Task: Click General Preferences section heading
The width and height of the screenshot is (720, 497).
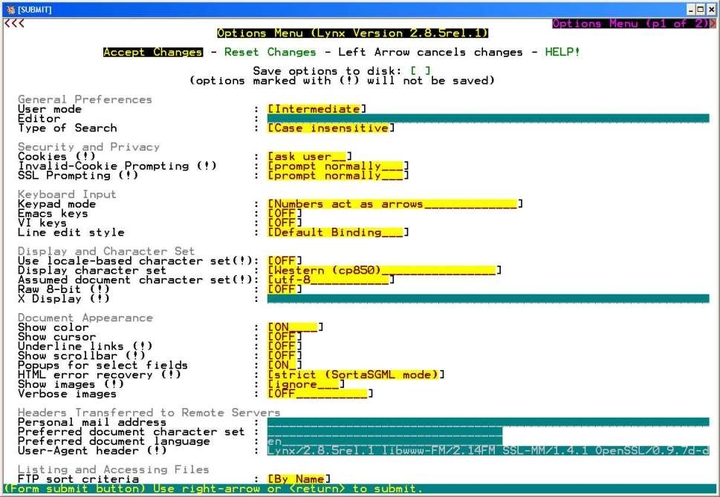Action: coord(85,99)
